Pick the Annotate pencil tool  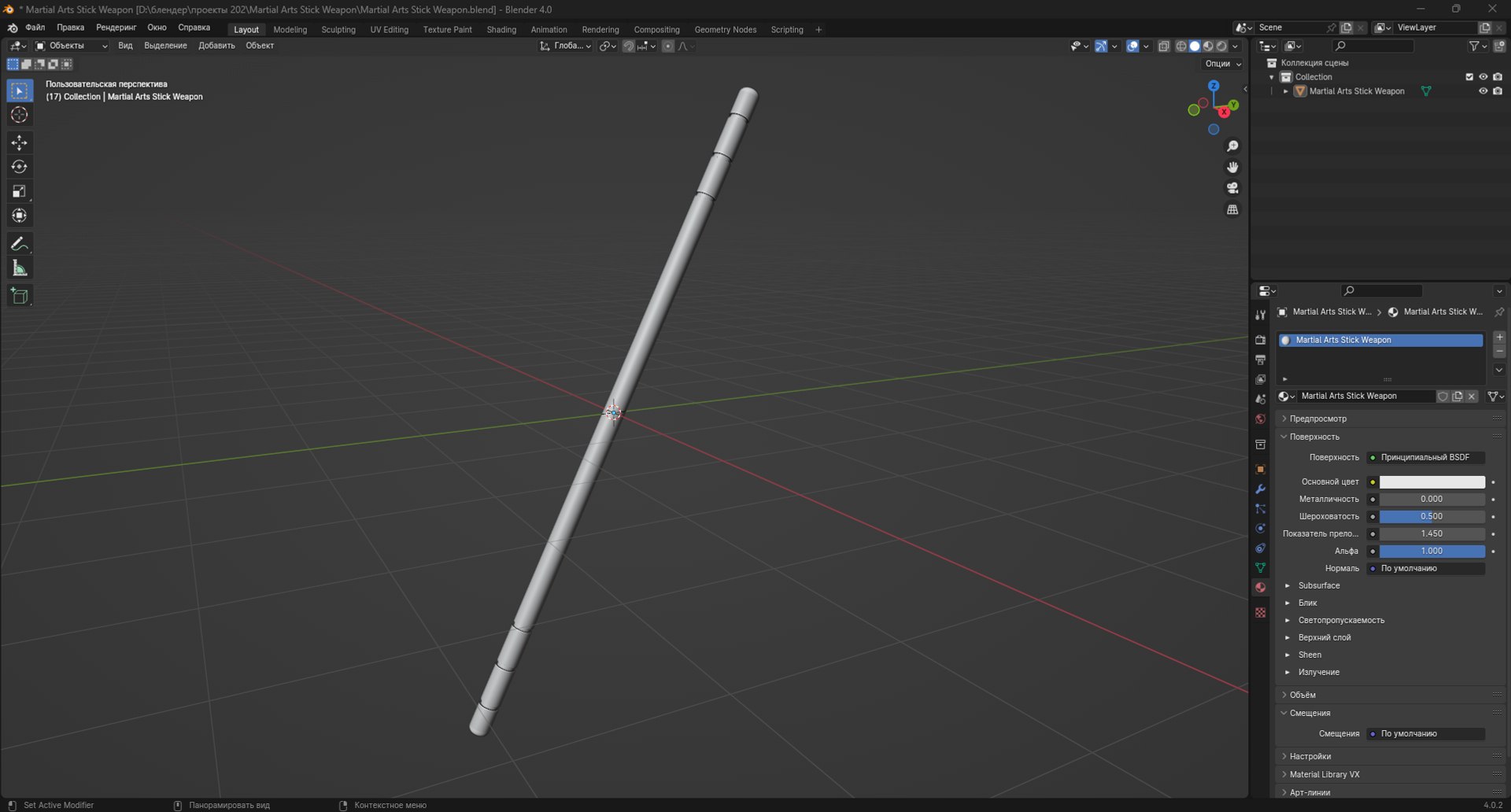point(20,244)
